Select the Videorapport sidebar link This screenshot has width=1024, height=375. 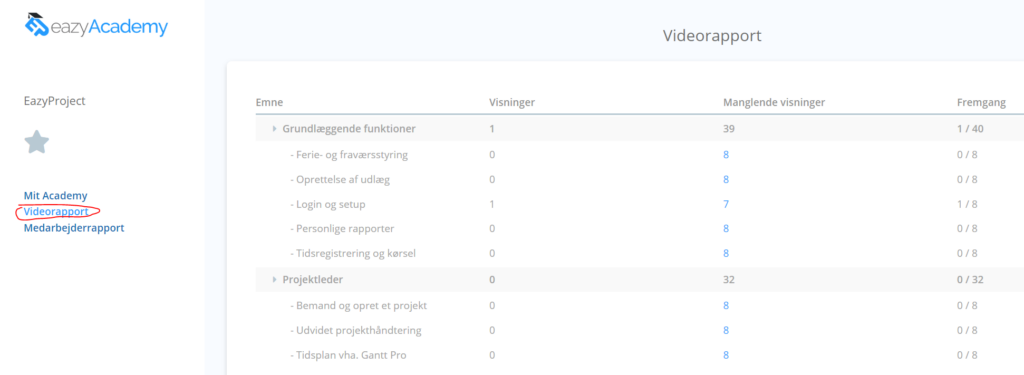56,212
